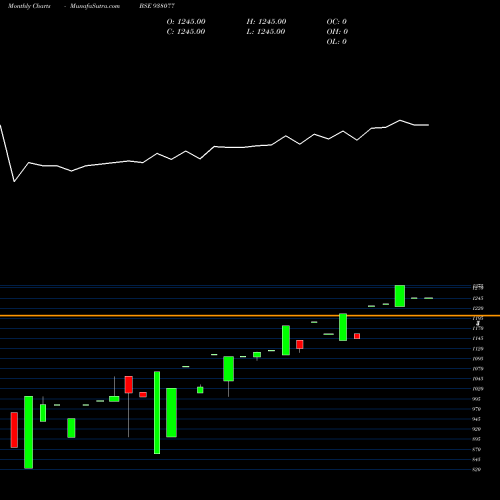Select the open value 'O: 1245.00'
Image resolution: width=500 pixels, height=500 pixels.
pyautogui.click(x=186, y=22)
